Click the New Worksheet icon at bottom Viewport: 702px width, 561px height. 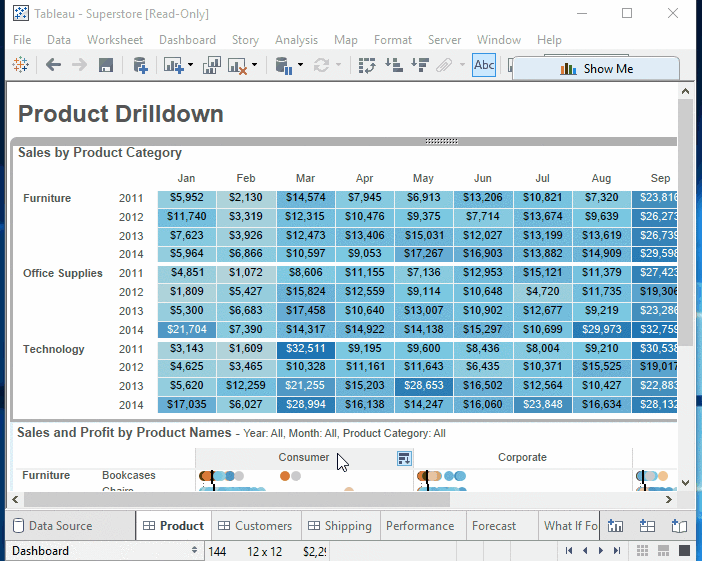tap(616, 526)
